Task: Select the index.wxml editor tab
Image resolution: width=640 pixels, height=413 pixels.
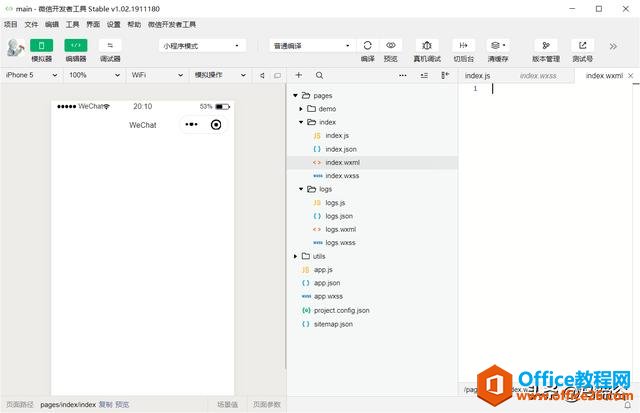Action: point(604,75)
